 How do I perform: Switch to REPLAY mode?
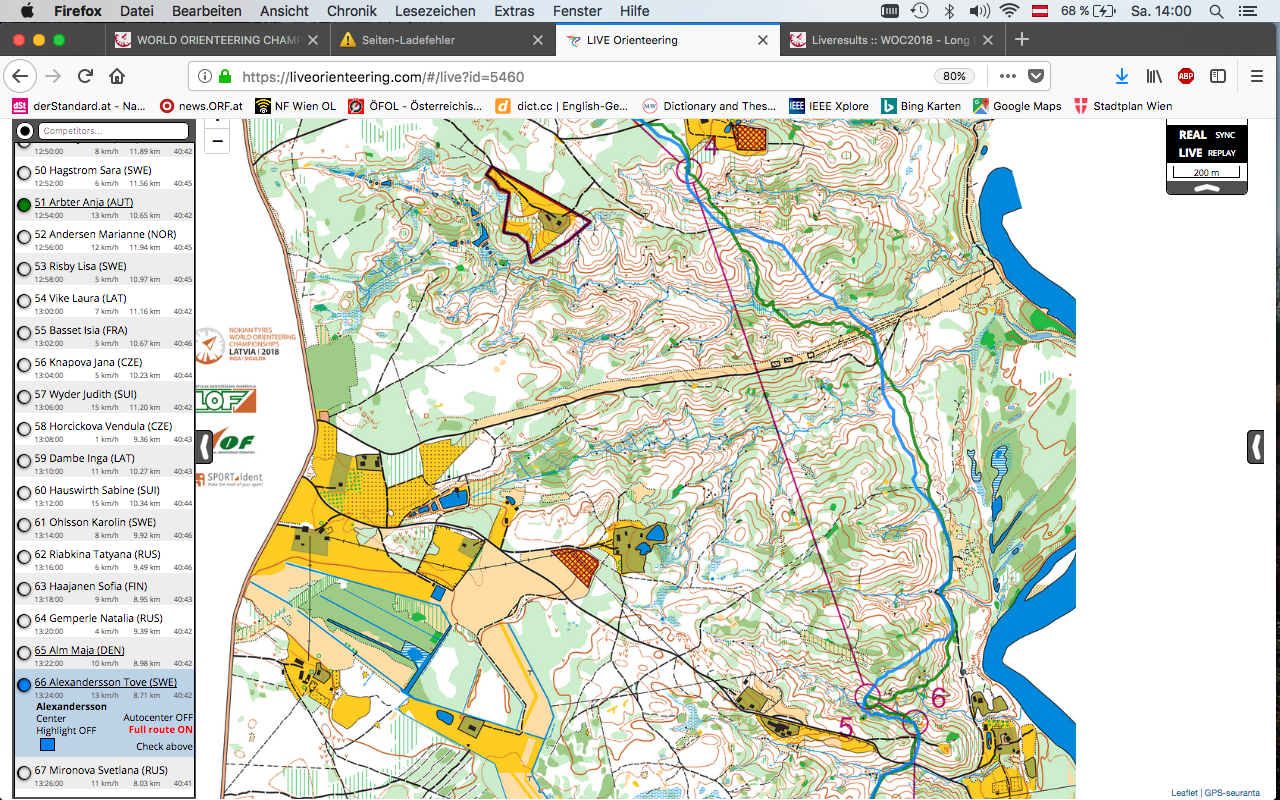[x=1221, y=153]
